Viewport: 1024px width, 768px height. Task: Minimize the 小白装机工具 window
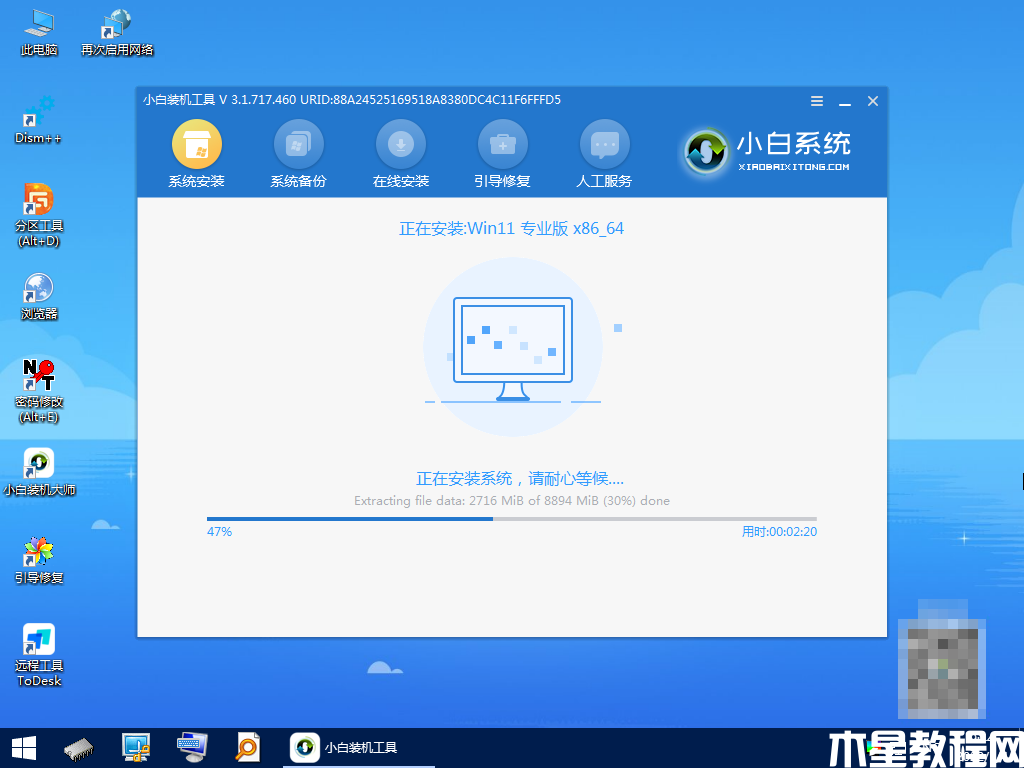pos(845,101)
